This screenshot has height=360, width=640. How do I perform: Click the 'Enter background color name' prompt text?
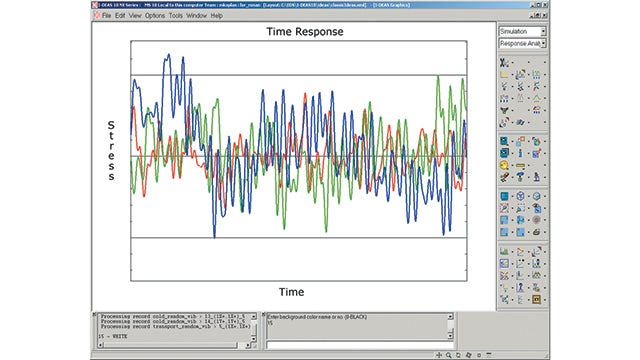click(317, 317)
